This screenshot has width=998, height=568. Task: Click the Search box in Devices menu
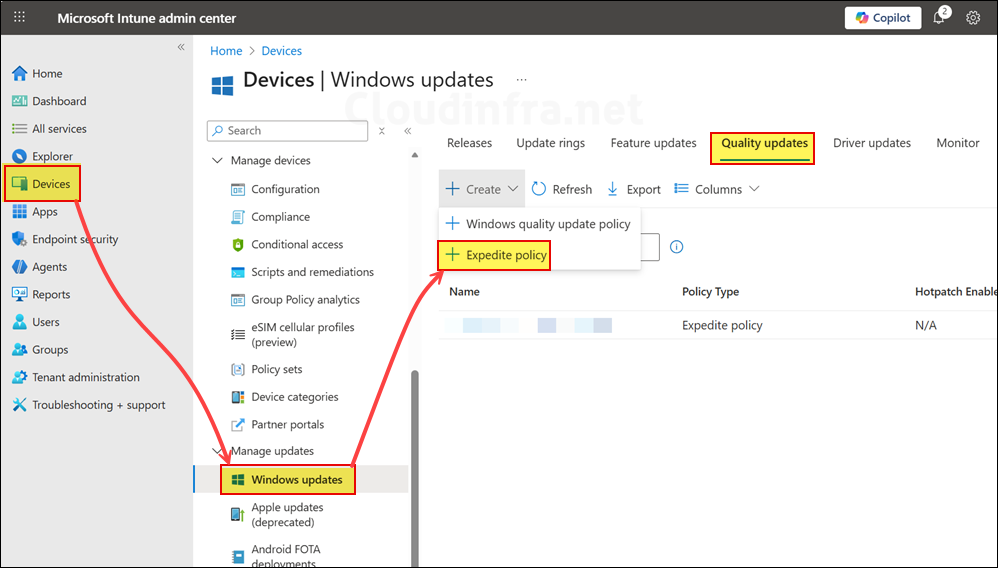[x=287, y=131]
